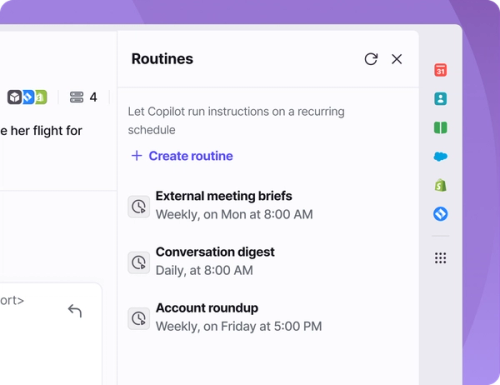Image resolution: width=500 pixels, height=385 pixels.
Task: Click the plus icon before Create routine
Action: point(137,156)
